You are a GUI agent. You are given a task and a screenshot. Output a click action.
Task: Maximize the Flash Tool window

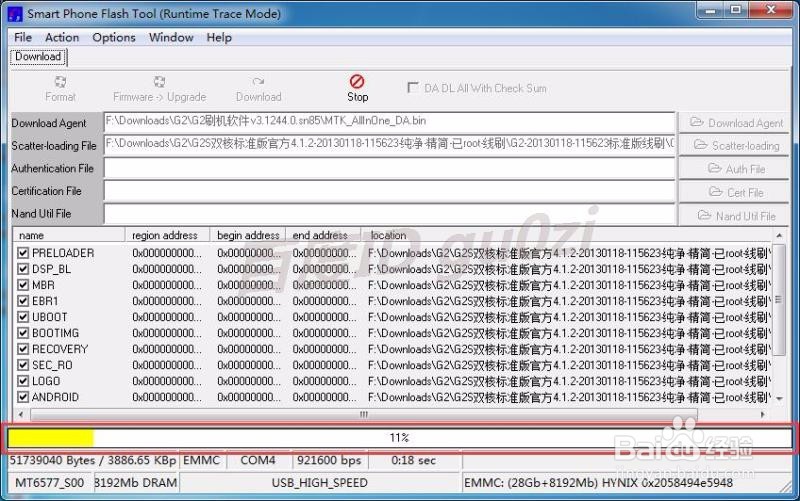pos(736,10)
